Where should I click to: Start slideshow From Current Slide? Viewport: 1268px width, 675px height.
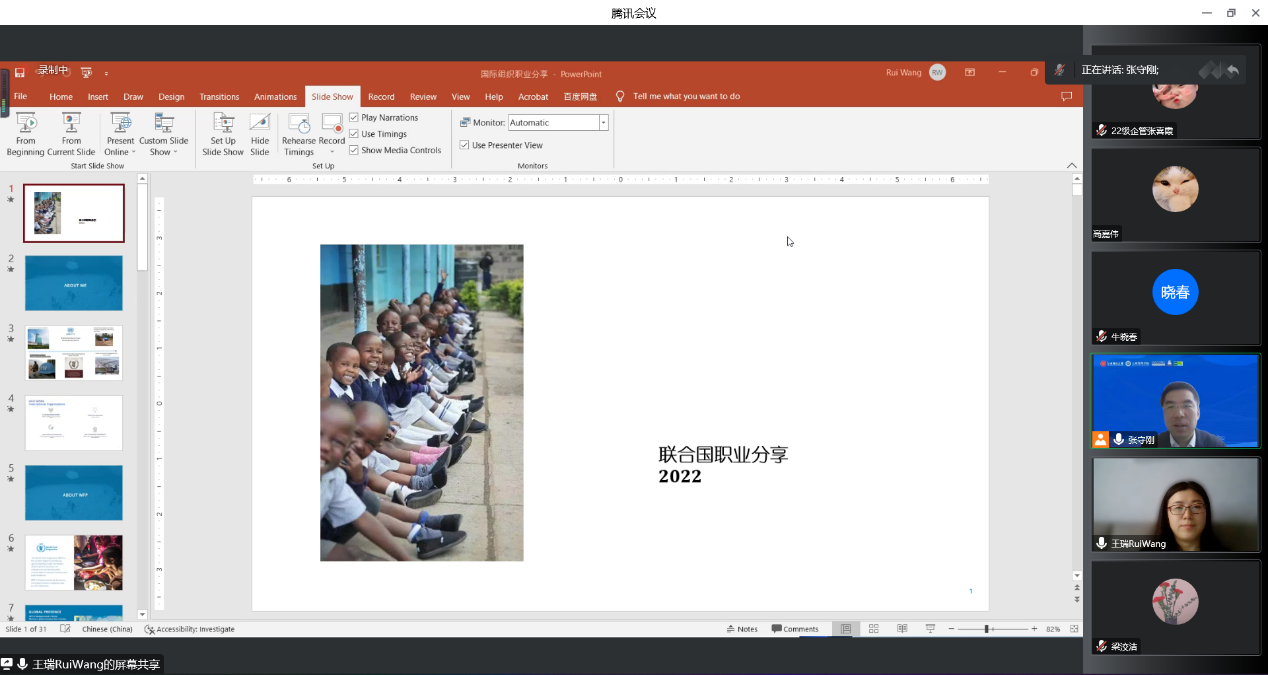click(71, 132)
